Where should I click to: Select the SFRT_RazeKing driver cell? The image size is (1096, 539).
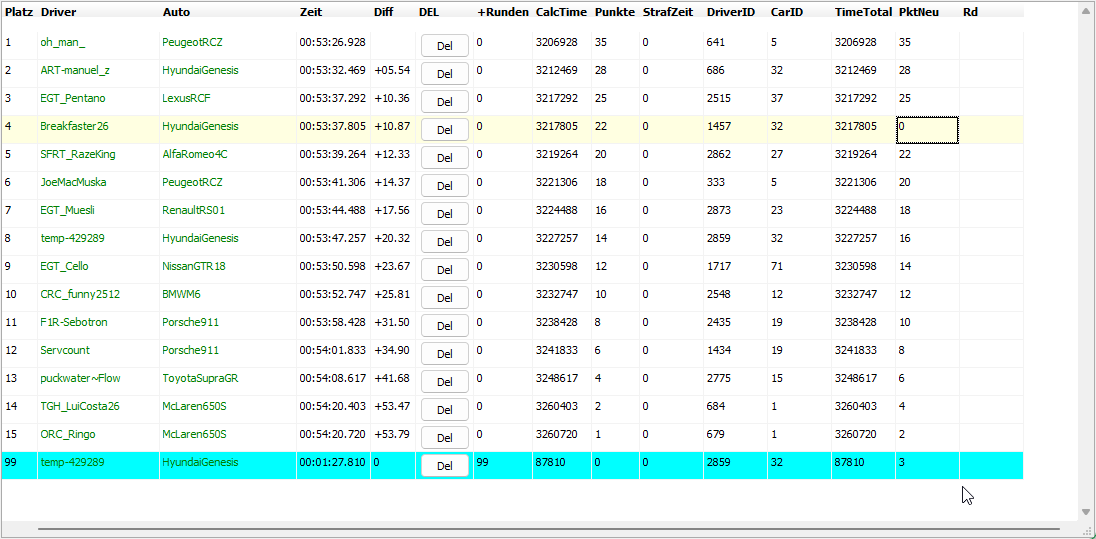[x=78, y=154]
